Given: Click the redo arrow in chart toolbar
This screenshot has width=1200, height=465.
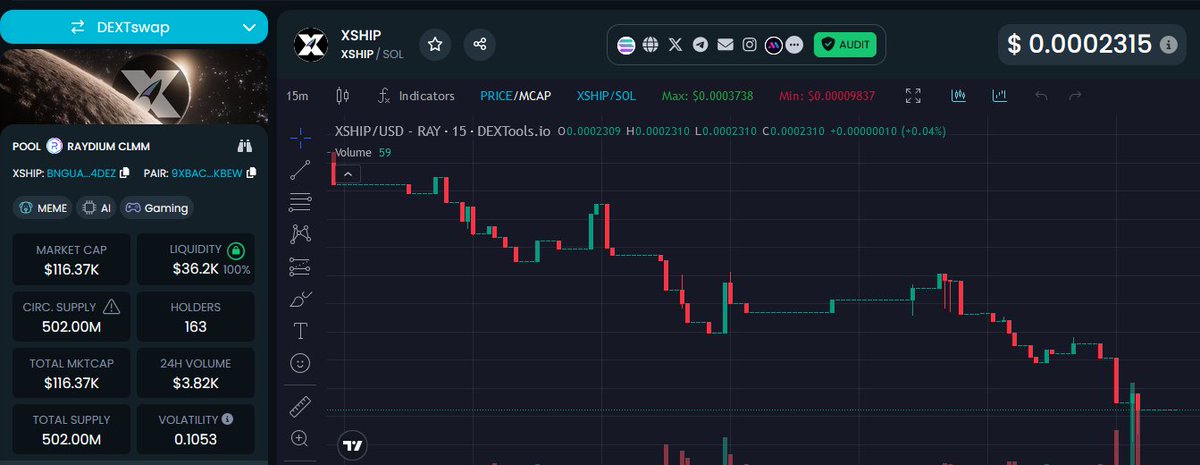Looking at the screenshot, I should pos(1075,96).
